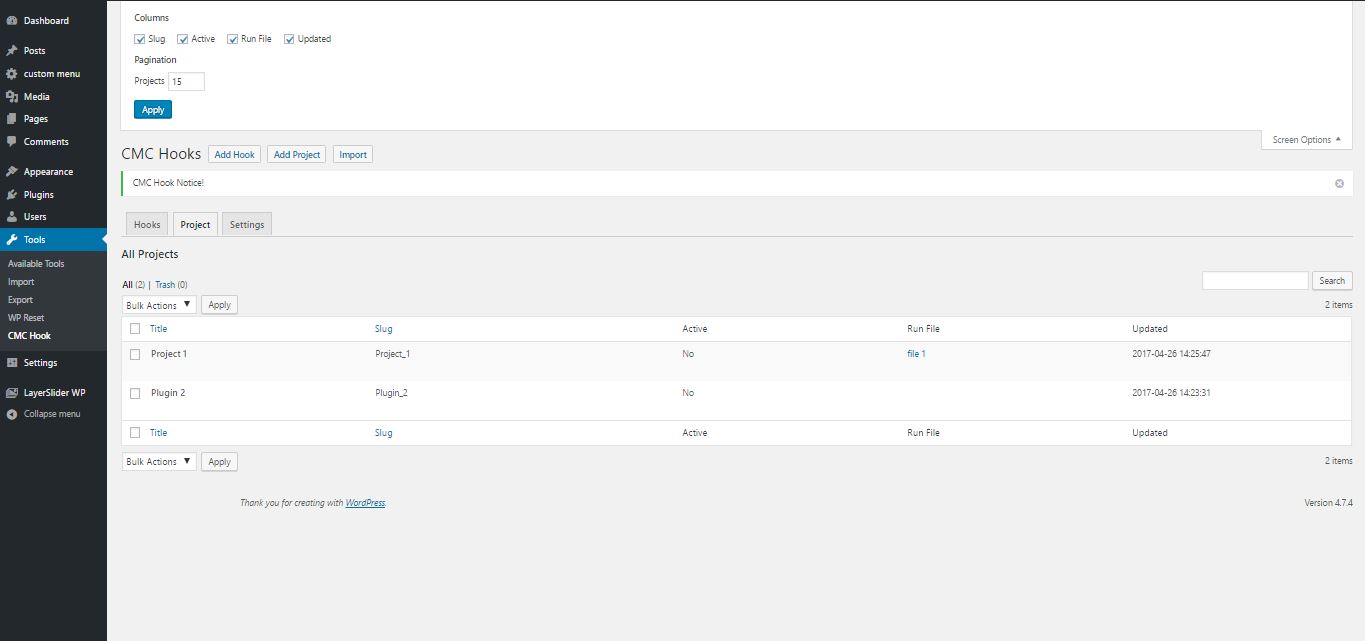Sort by Slug column header
This screenshot has height=641, width=1365.
(x=384, y=329)
